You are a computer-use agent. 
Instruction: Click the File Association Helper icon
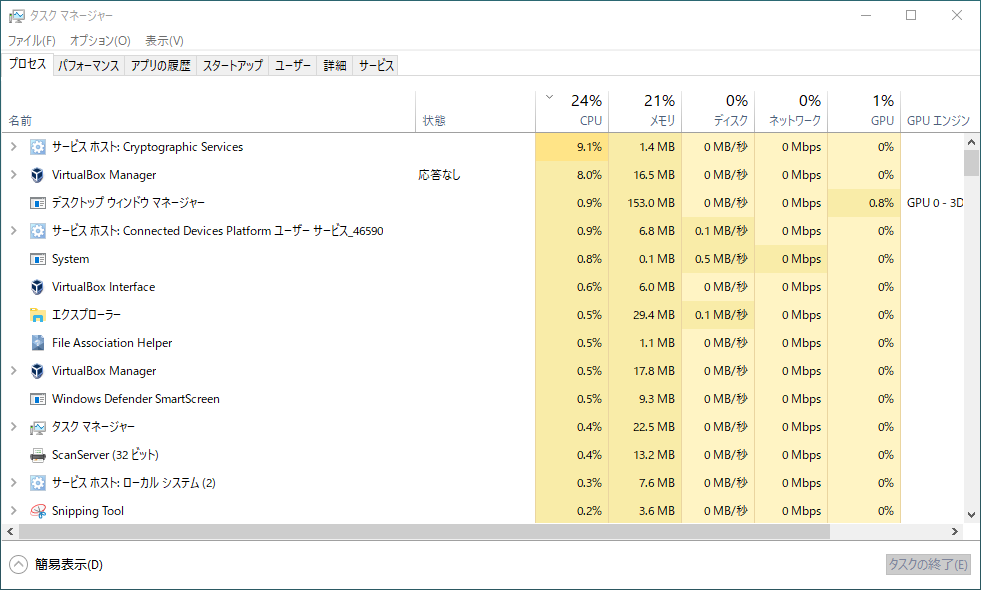coord(38,343)
